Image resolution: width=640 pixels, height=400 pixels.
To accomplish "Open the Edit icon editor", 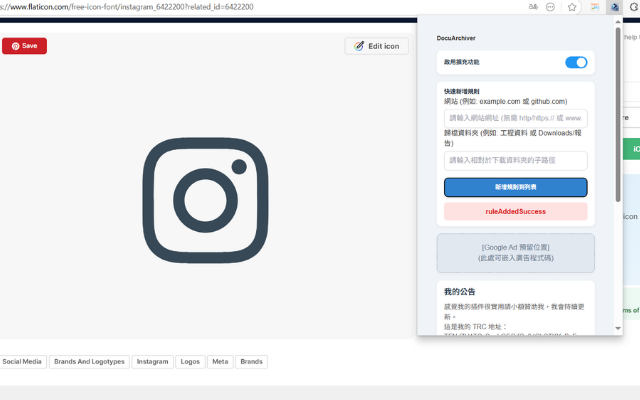I will pyautogui.click(x=376, y=46).
